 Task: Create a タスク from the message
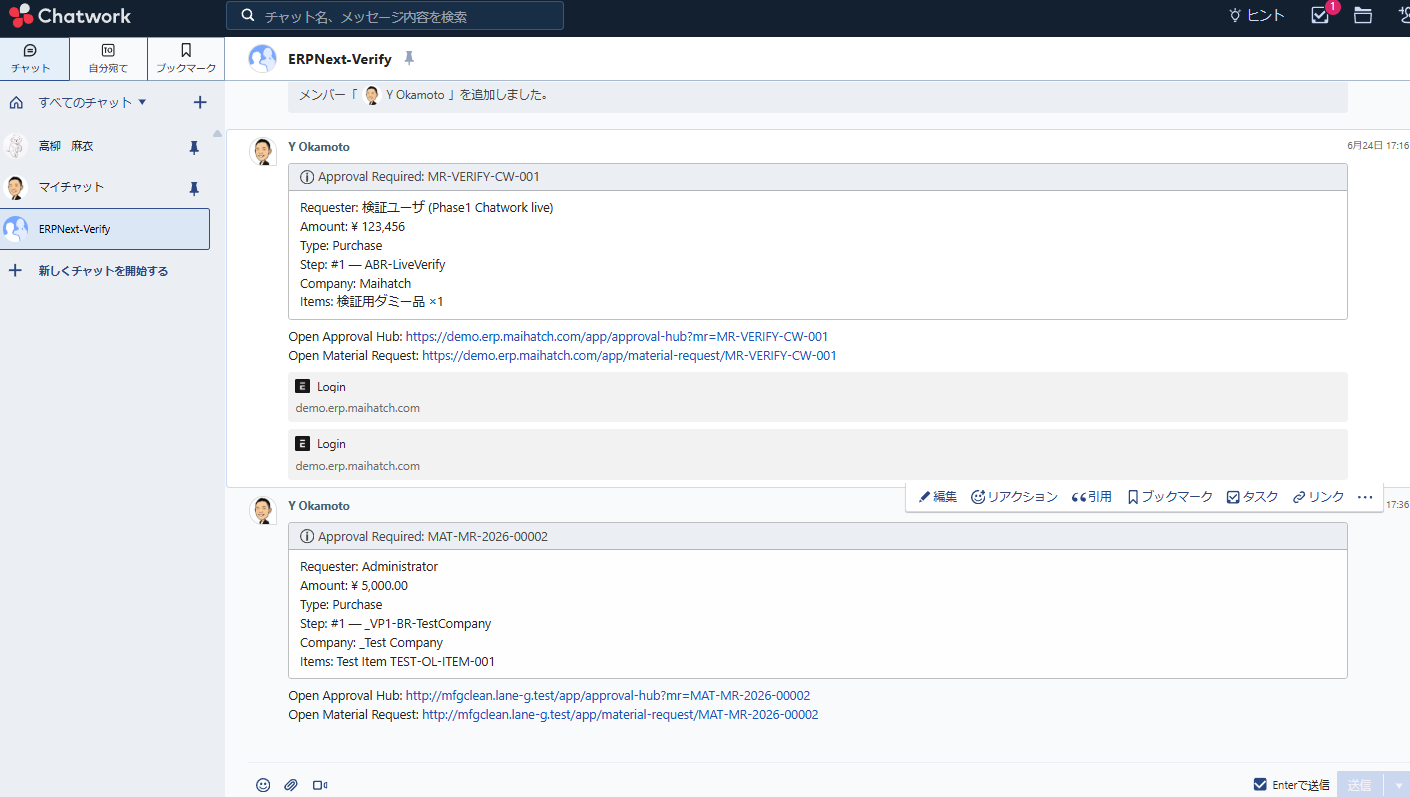tap(1252, 497)
